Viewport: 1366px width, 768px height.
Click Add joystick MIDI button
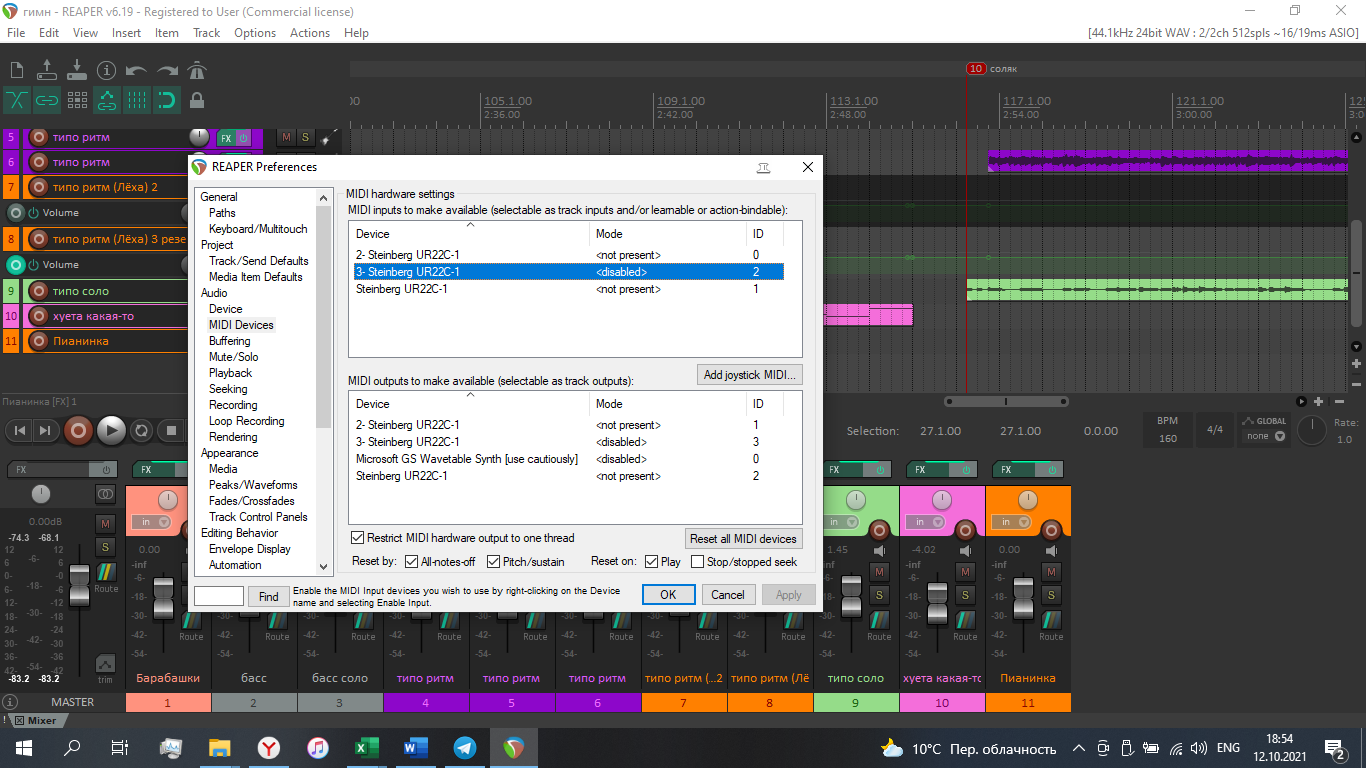(x=750, y=375)
